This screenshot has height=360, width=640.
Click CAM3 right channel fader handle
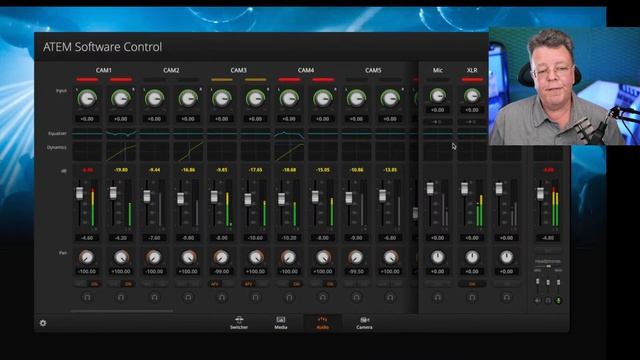click(248, 200)
